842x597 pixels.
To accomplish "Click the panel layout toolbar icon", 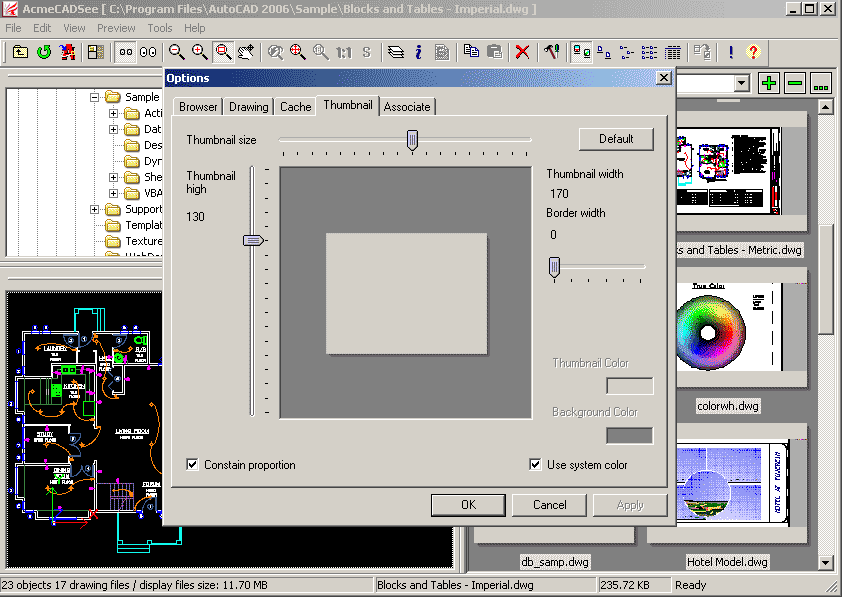I will pos(96,52).
